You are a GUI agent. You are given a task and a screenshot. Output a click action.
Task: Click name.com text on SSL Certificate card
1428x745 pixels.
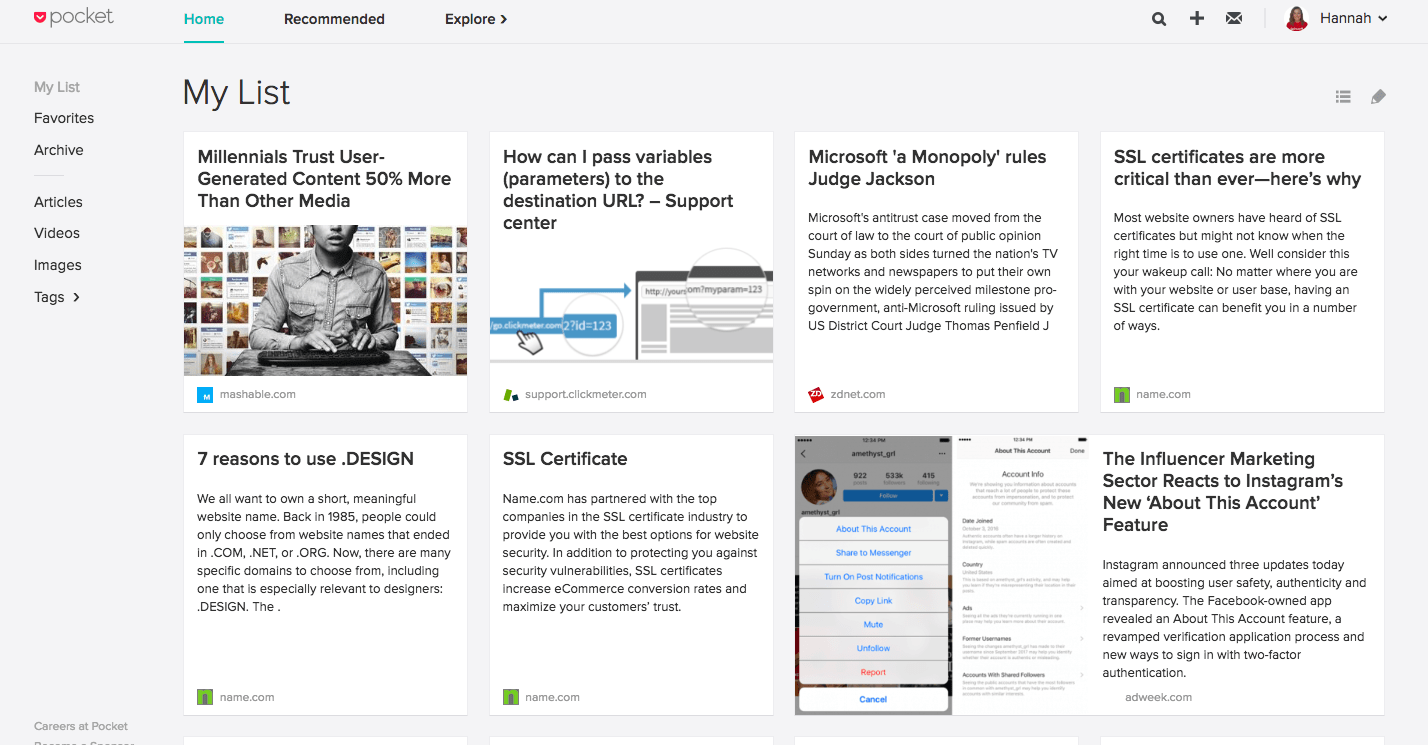(x=552, y=697)
